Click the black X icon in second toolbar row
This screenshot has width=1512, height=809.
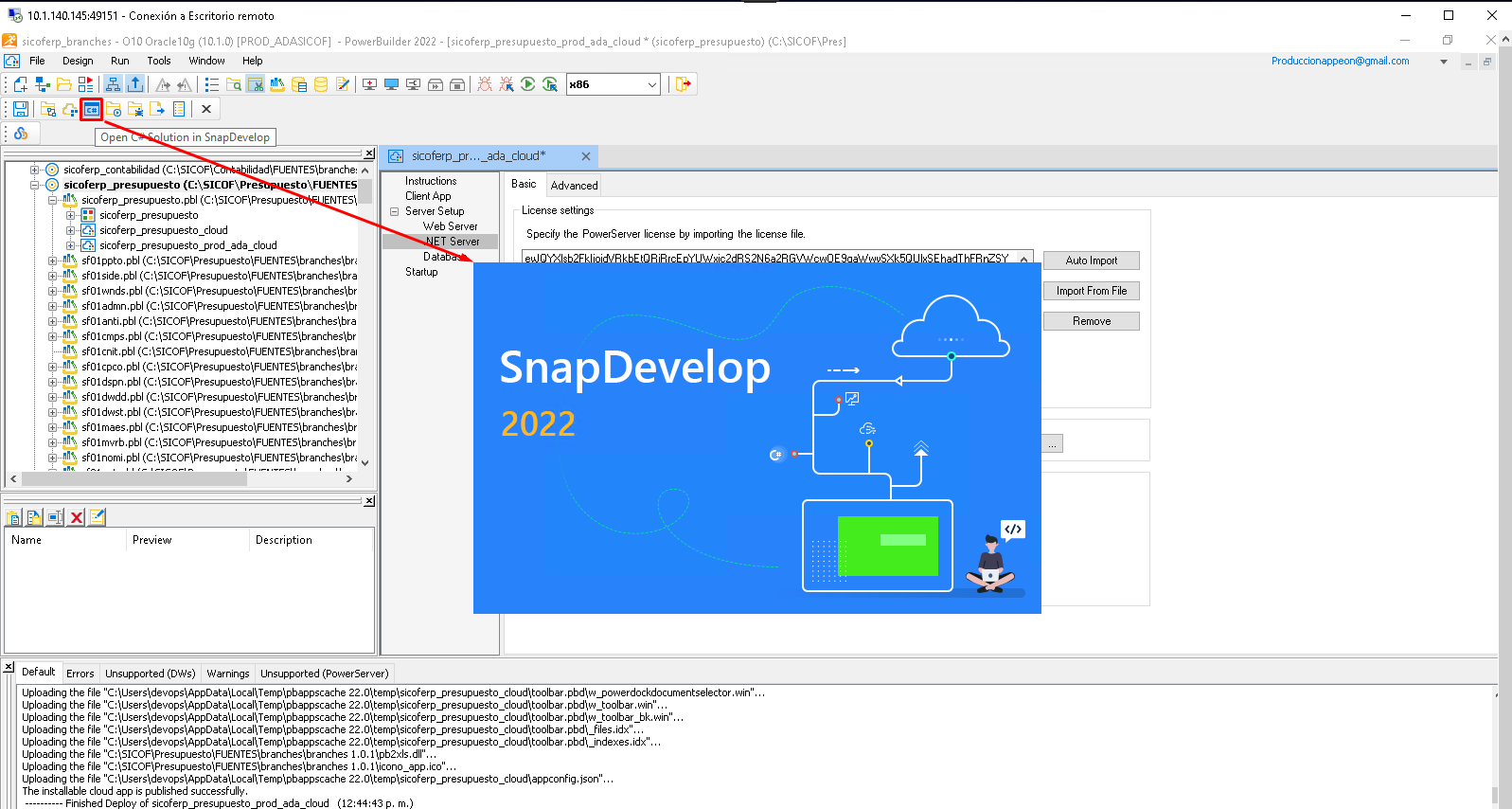coord(206,110)
